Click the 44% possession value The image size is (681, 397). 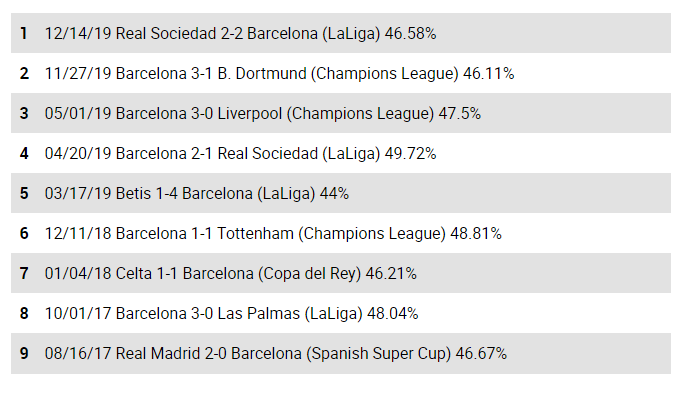click(334, 193)
